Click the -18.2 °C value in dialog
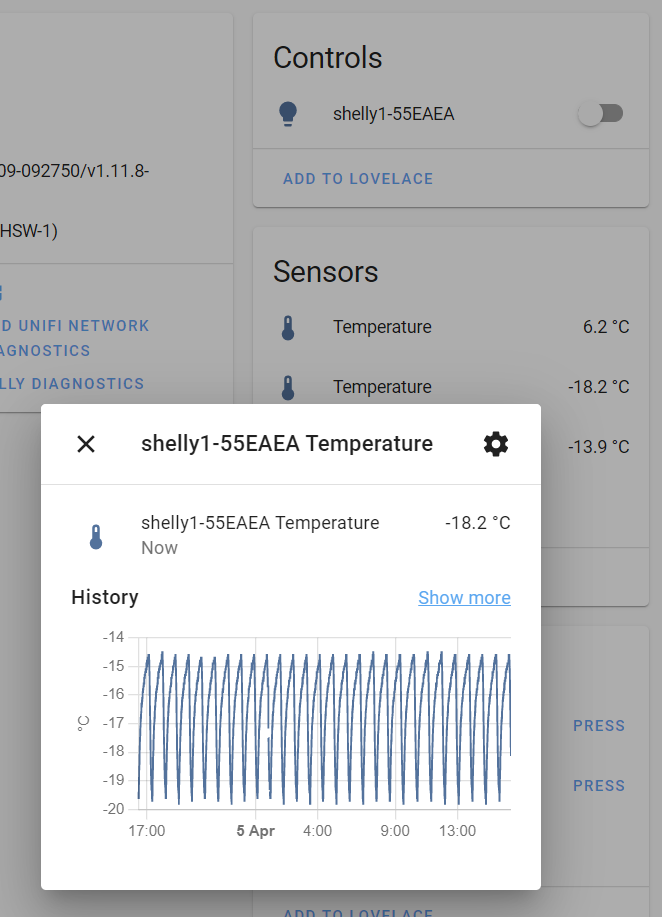The image size is (662, 917). 478,523
